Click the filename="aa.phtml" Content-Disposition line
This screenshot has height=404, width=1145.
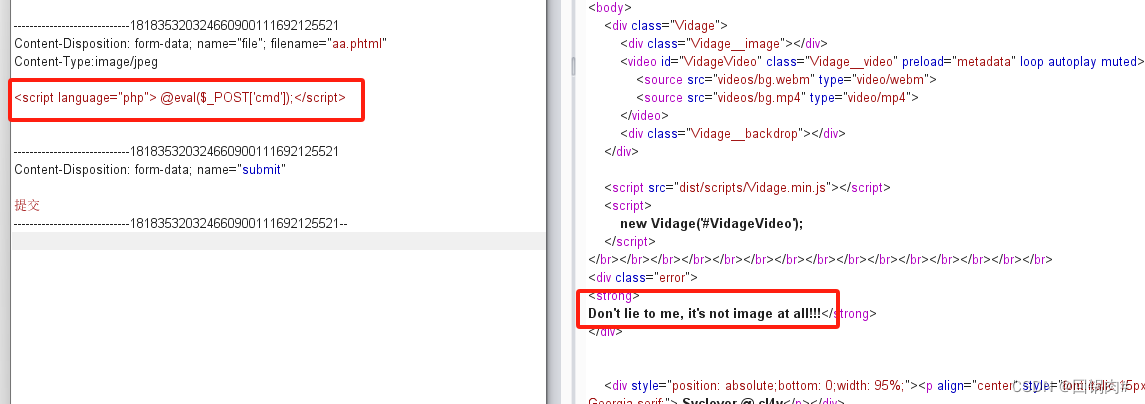[x=200, y=44]
